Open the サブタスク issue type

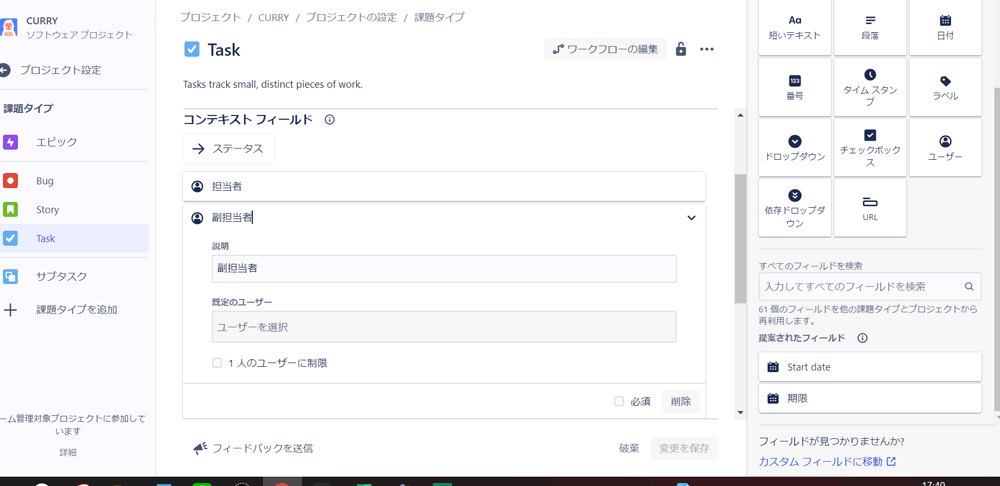(61, 276)
